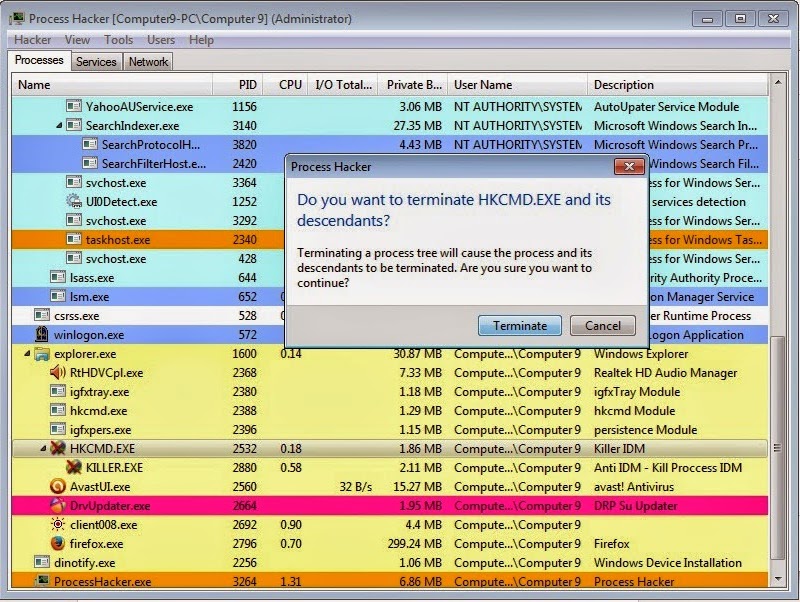800x602 pixels.
Task: Click the Terminate button in dialog
Action: coord(519,325)
